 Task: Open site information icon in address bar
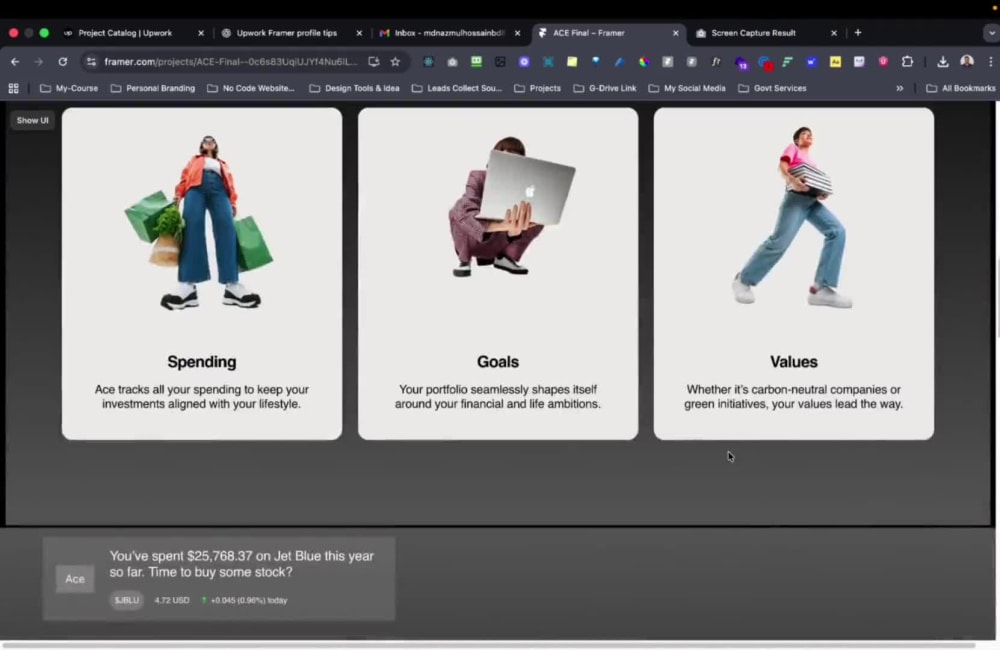point(91,62)
